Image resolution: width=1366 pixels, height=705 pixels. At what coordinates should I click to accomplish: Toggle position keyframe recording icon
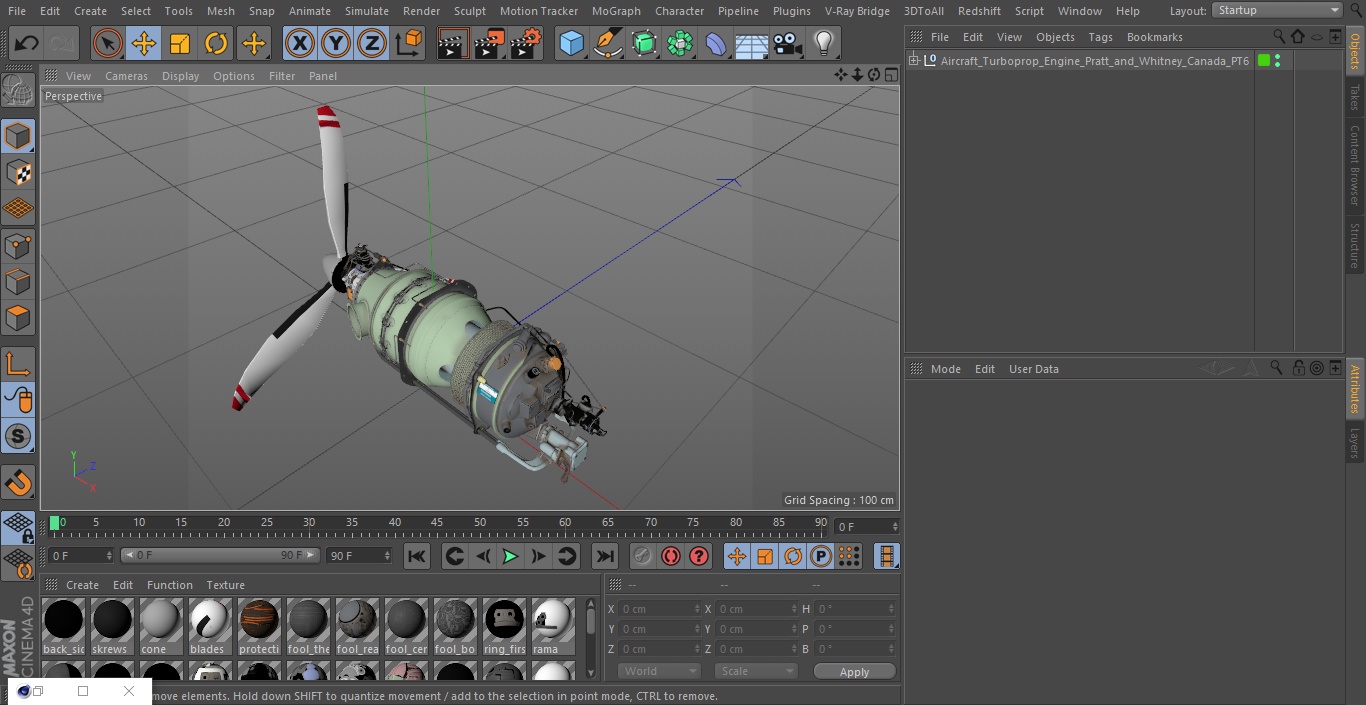click(x=737, y=556)
